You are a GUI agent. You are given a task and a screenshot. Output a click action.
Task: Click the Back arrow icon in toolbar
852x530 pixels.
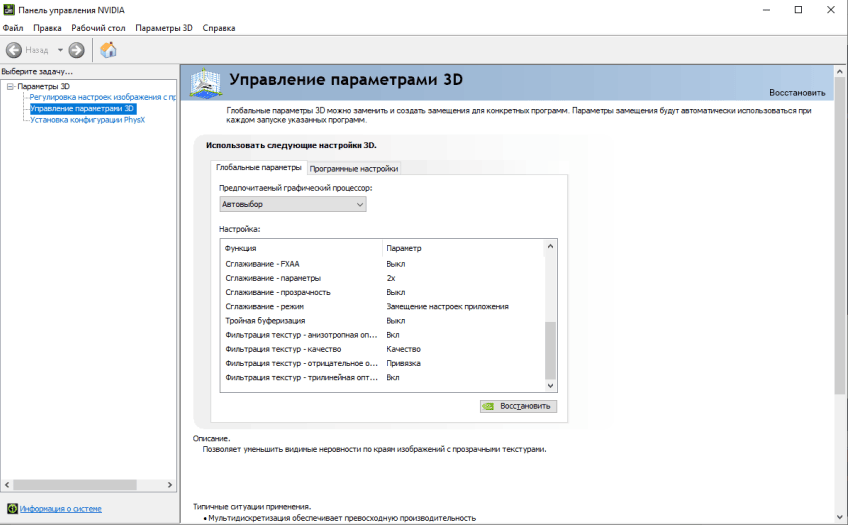pos(14,50)
